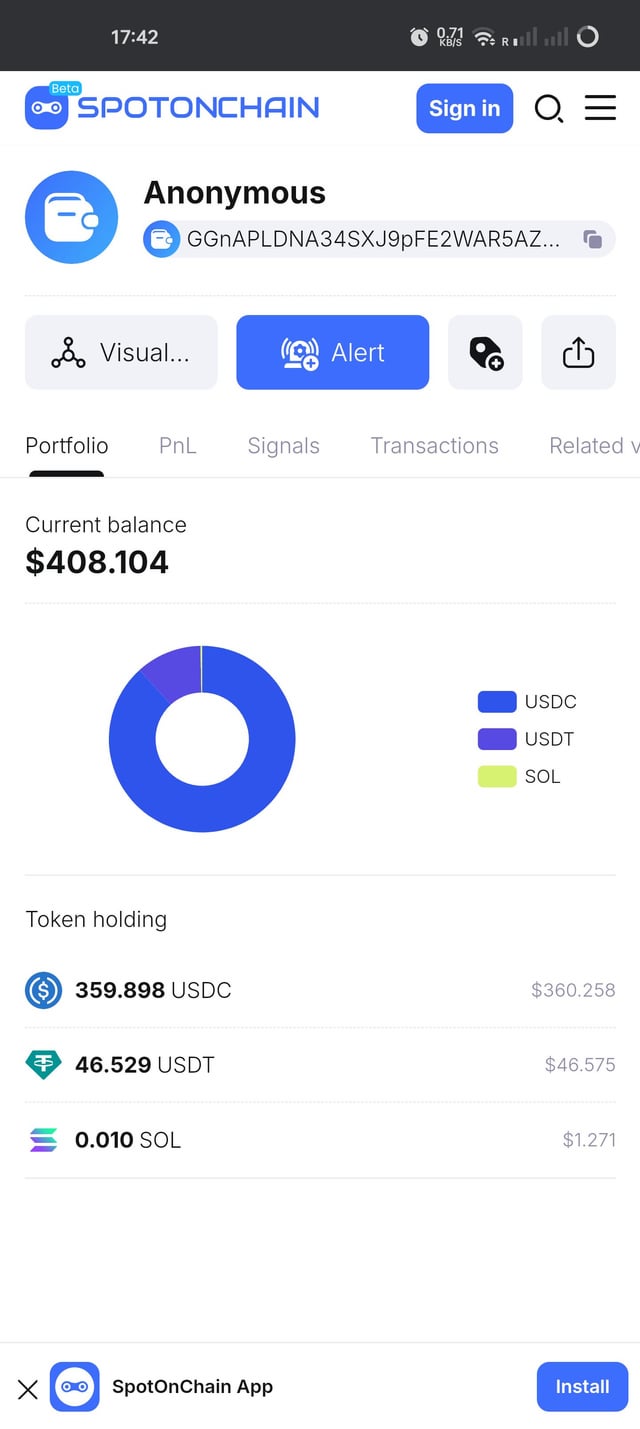640x1429 pixels.
Task: Copy the wallet address
Action: coord(593,239)
